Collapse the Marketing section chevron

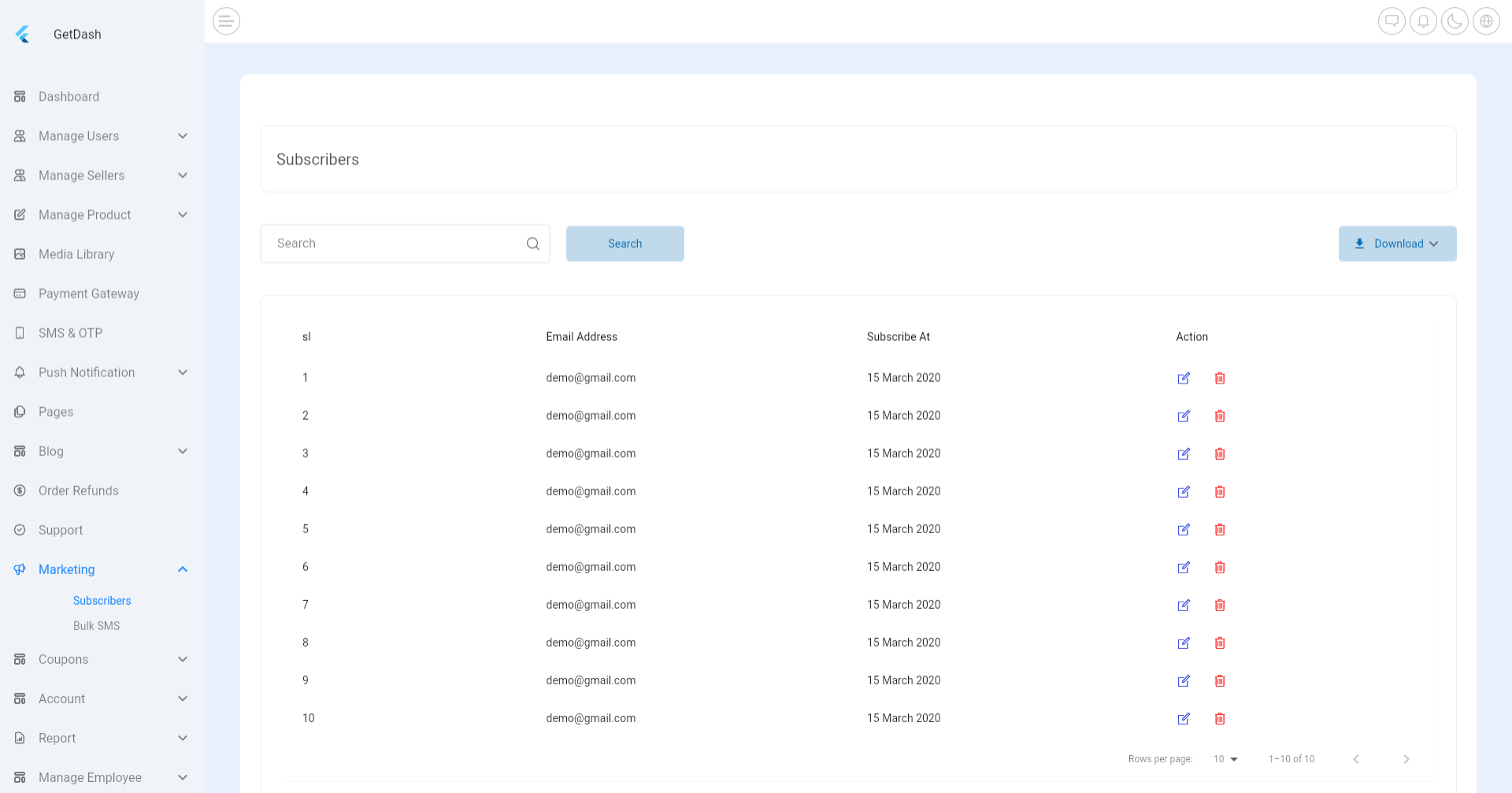[x=183, y=569]
